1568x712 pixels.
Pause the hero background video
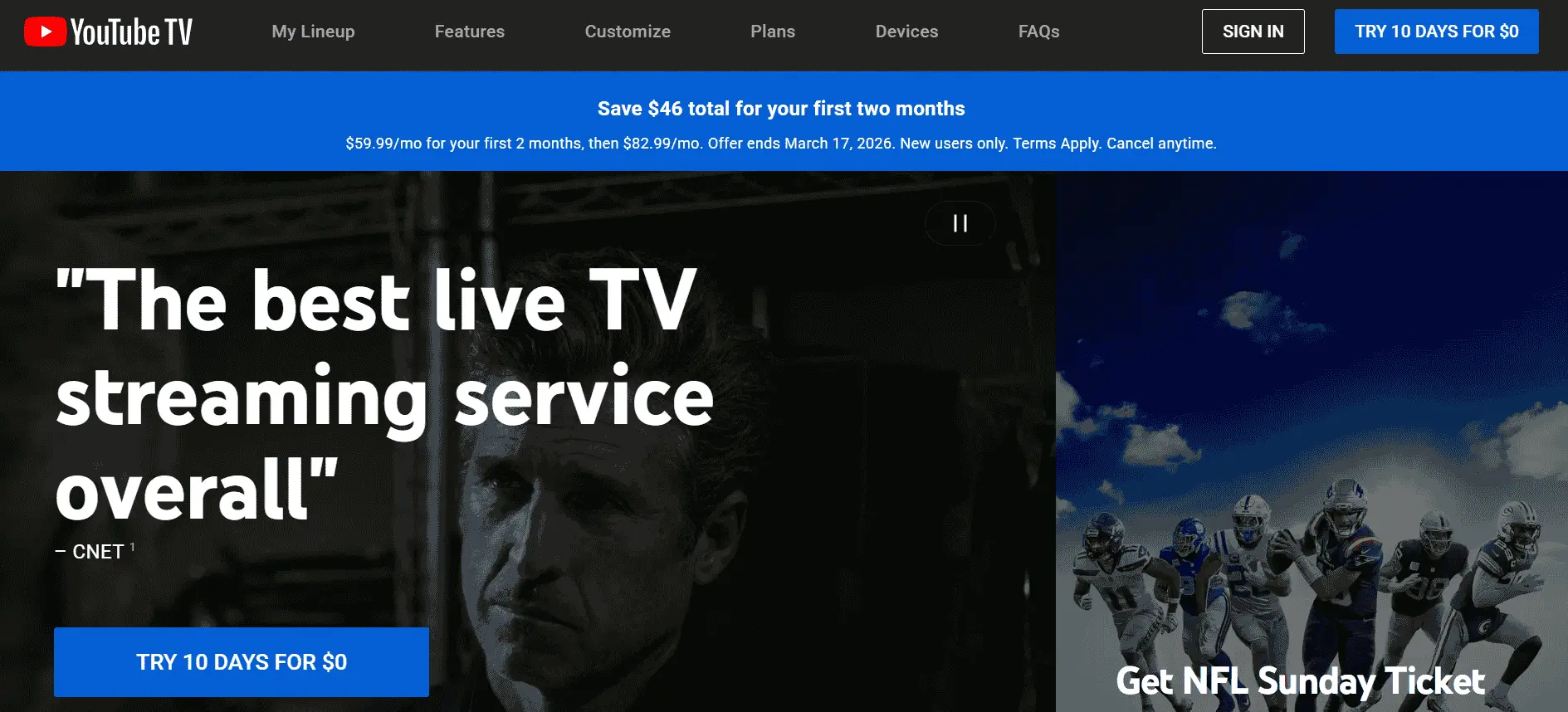coord(960,223)
